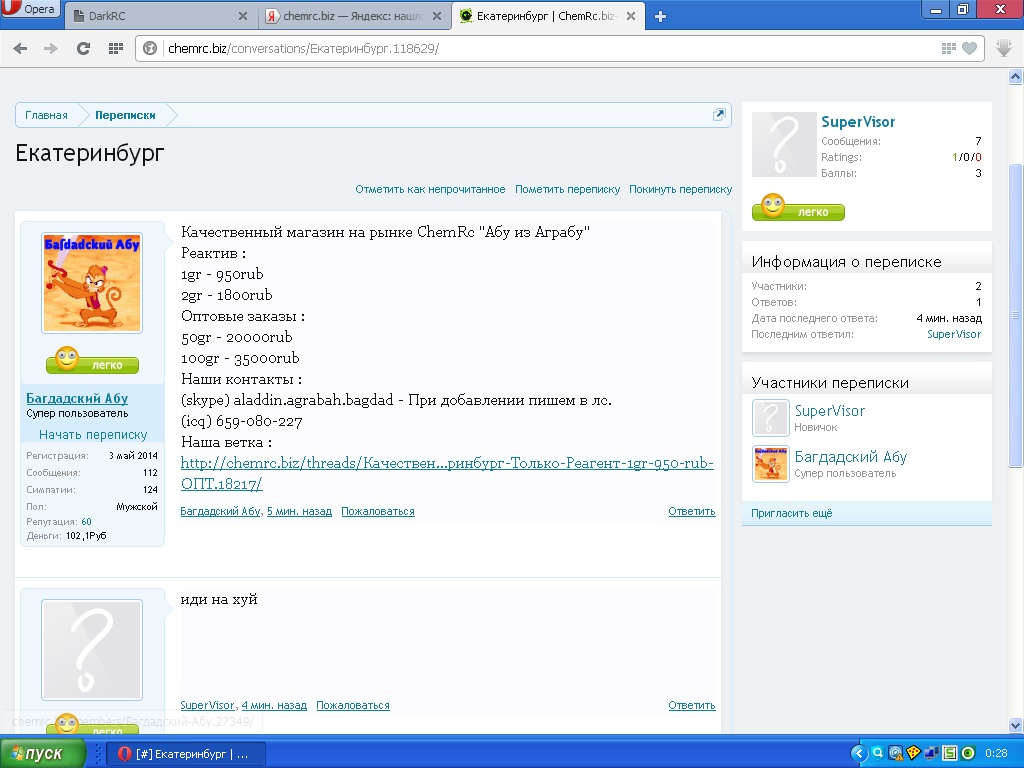Click scrollbar up arrow
Viewport: 1024px width, 768px height.
point(1016,77)
